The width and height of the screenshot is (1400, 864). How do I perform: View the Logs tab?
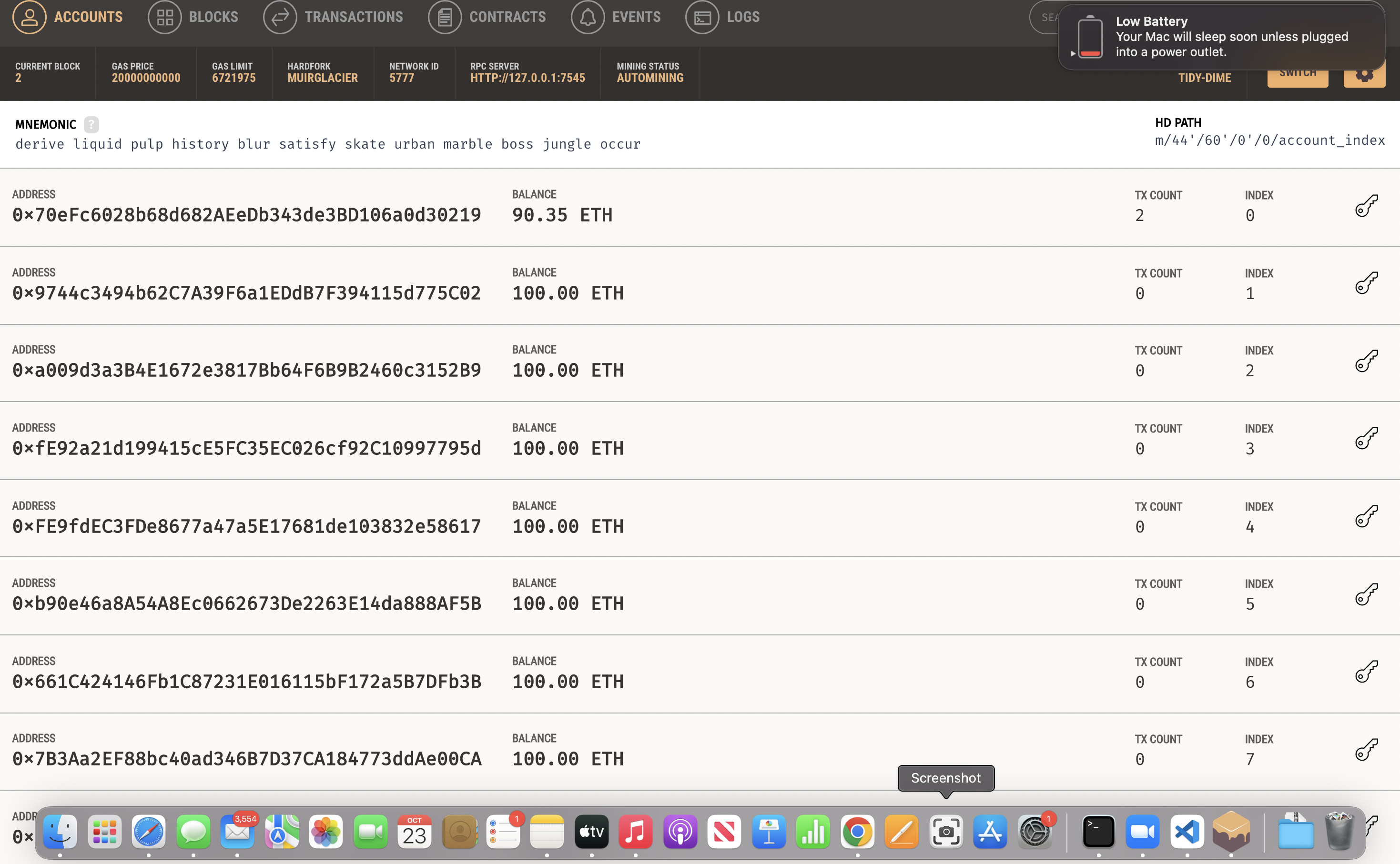click(722, 17)
